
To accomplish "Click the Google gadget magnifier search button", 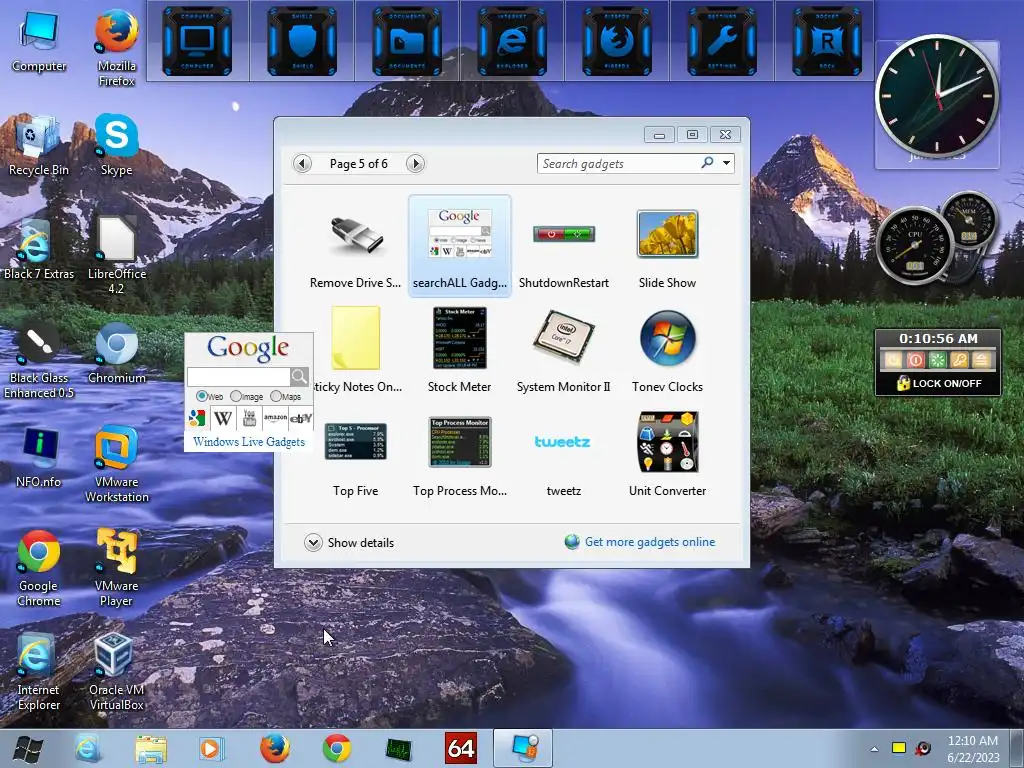I will pyautogui.click(x=299, y=377).
